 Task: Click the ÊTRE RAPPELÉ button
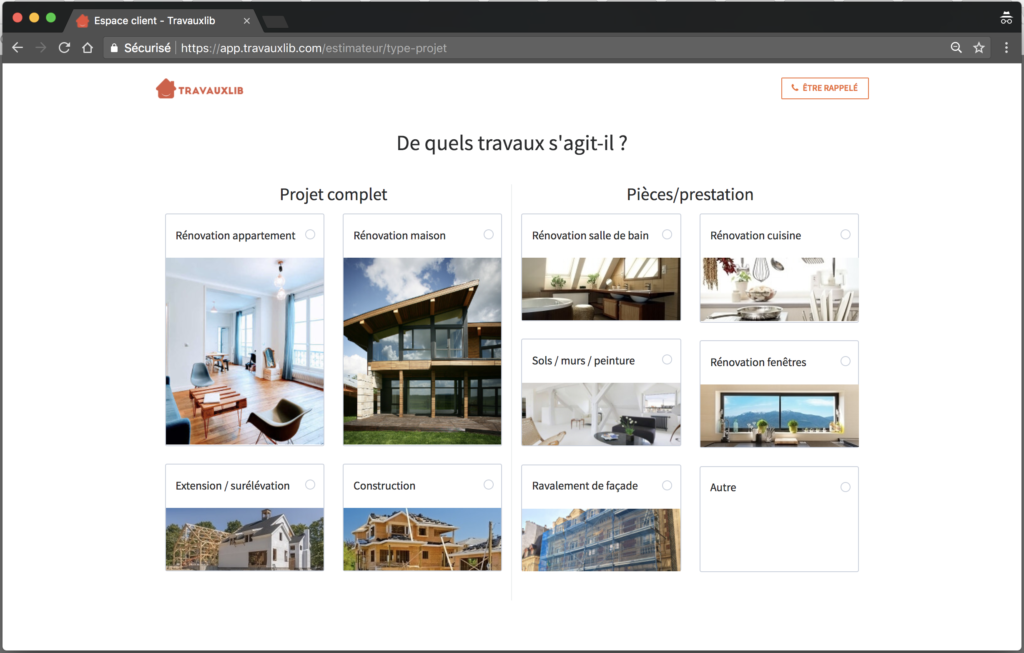(x=825, y=88)
